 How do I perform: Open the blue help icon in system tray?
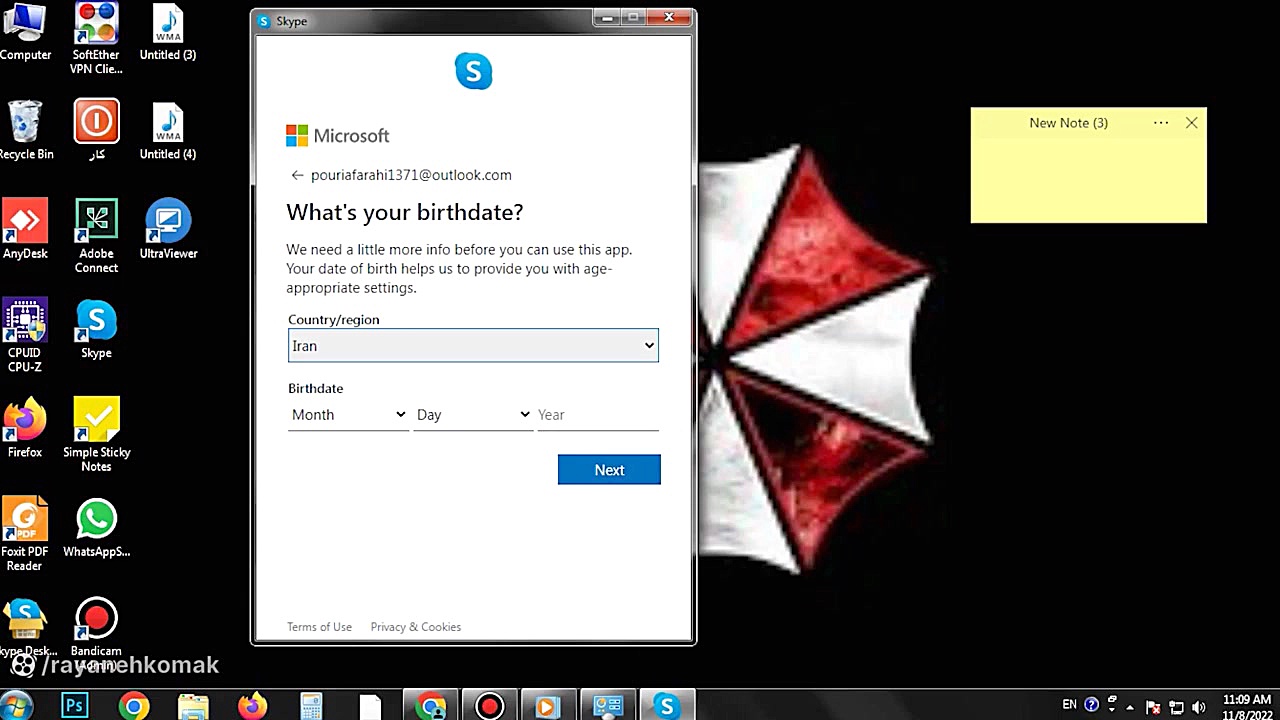point(1091,705)
